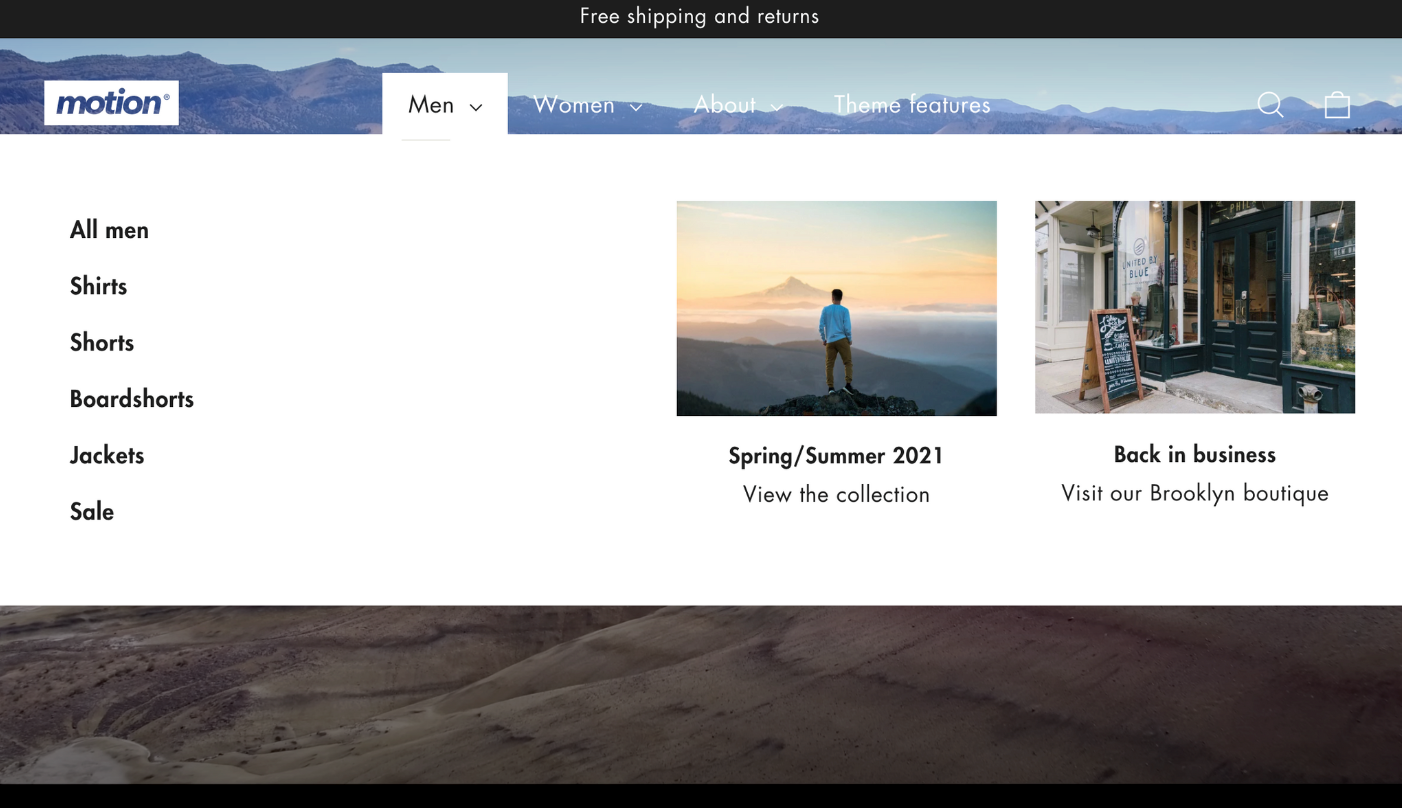Open Spring/Summer 2021 heading link
Viewport: 1402px width, 808px height.
pyautogui.click(x=836, y=456)
